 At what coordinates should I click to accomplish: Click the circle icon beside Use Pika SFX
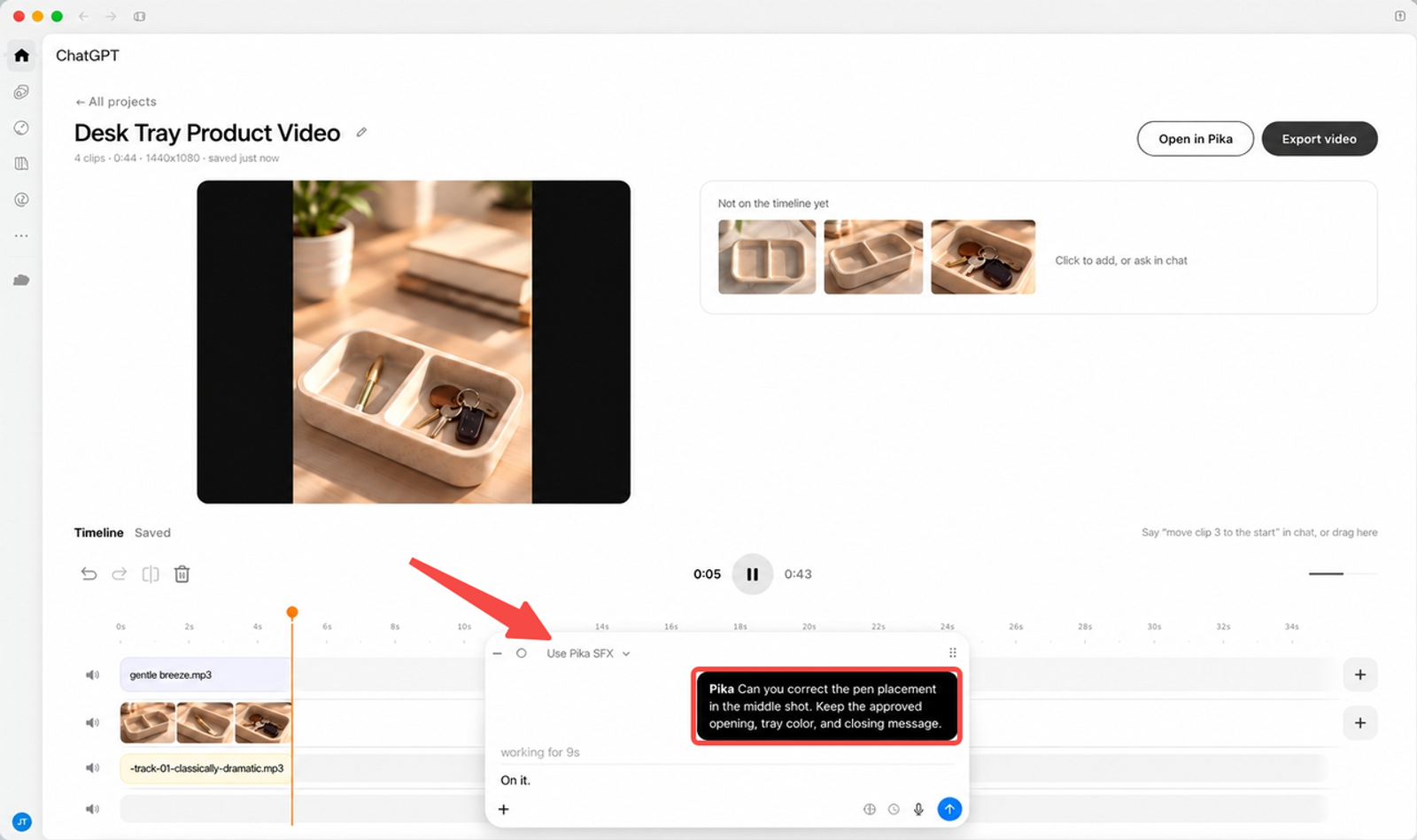coord(522,653)
